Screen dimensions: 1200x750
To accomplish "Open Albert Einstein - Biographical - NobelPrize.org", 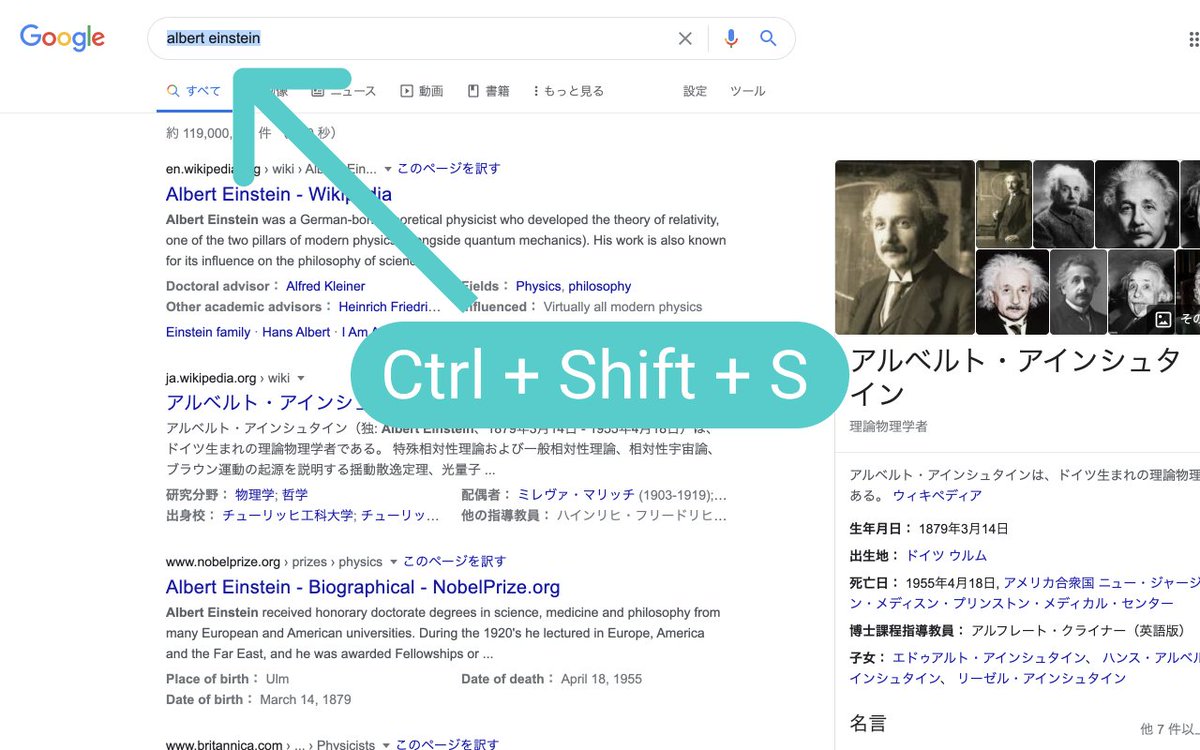I will point(363,587).
